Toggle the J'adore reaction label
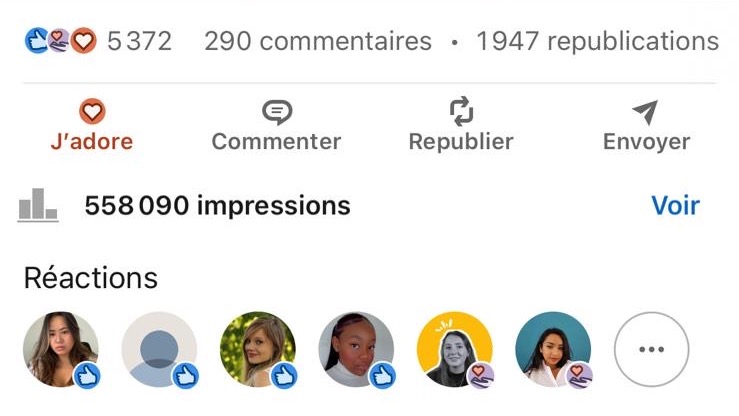The height and width of the screenshot is (416, 739). point(92,141)
